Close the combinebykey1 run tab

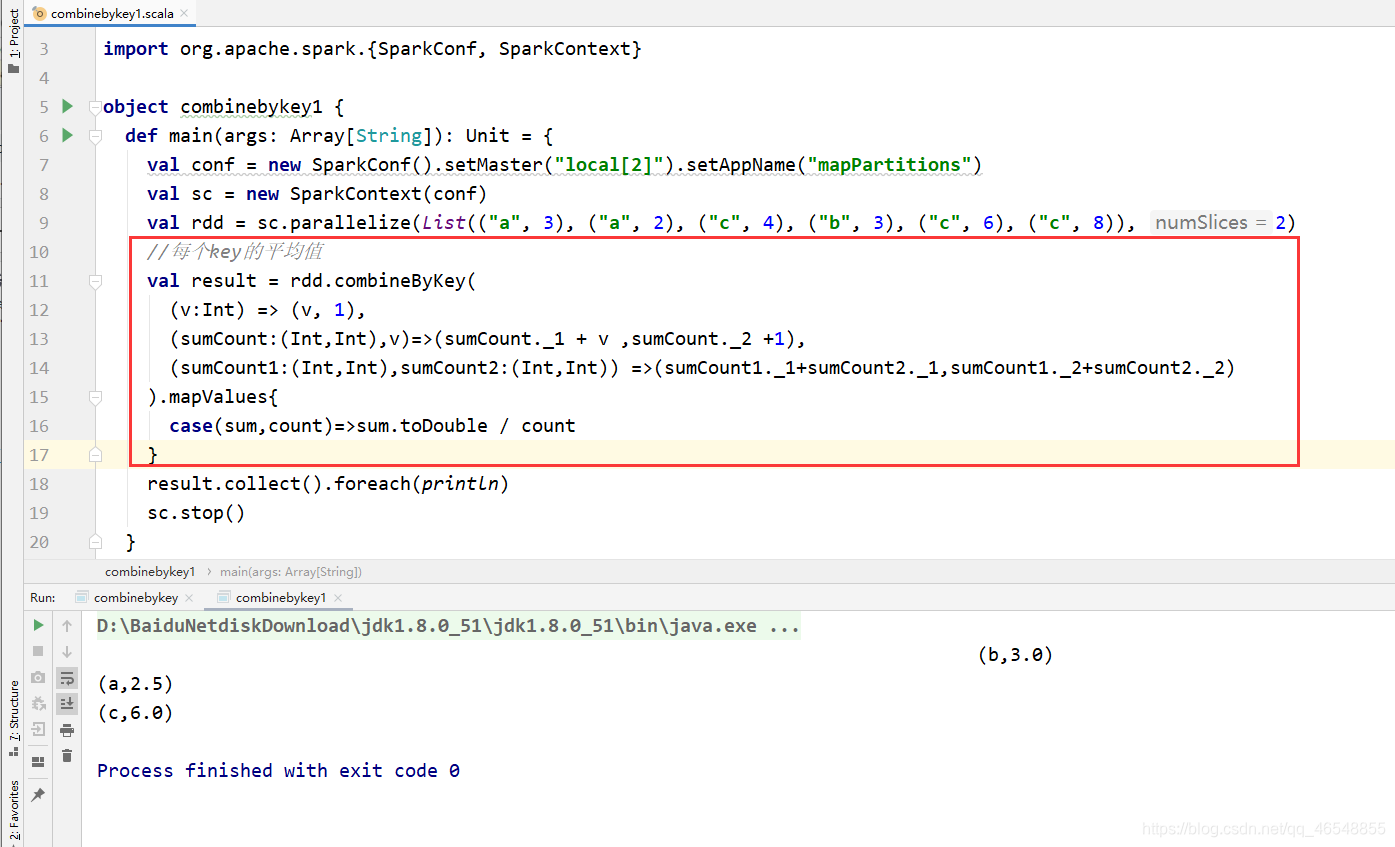pyautogui.click(x=339, y=598)
